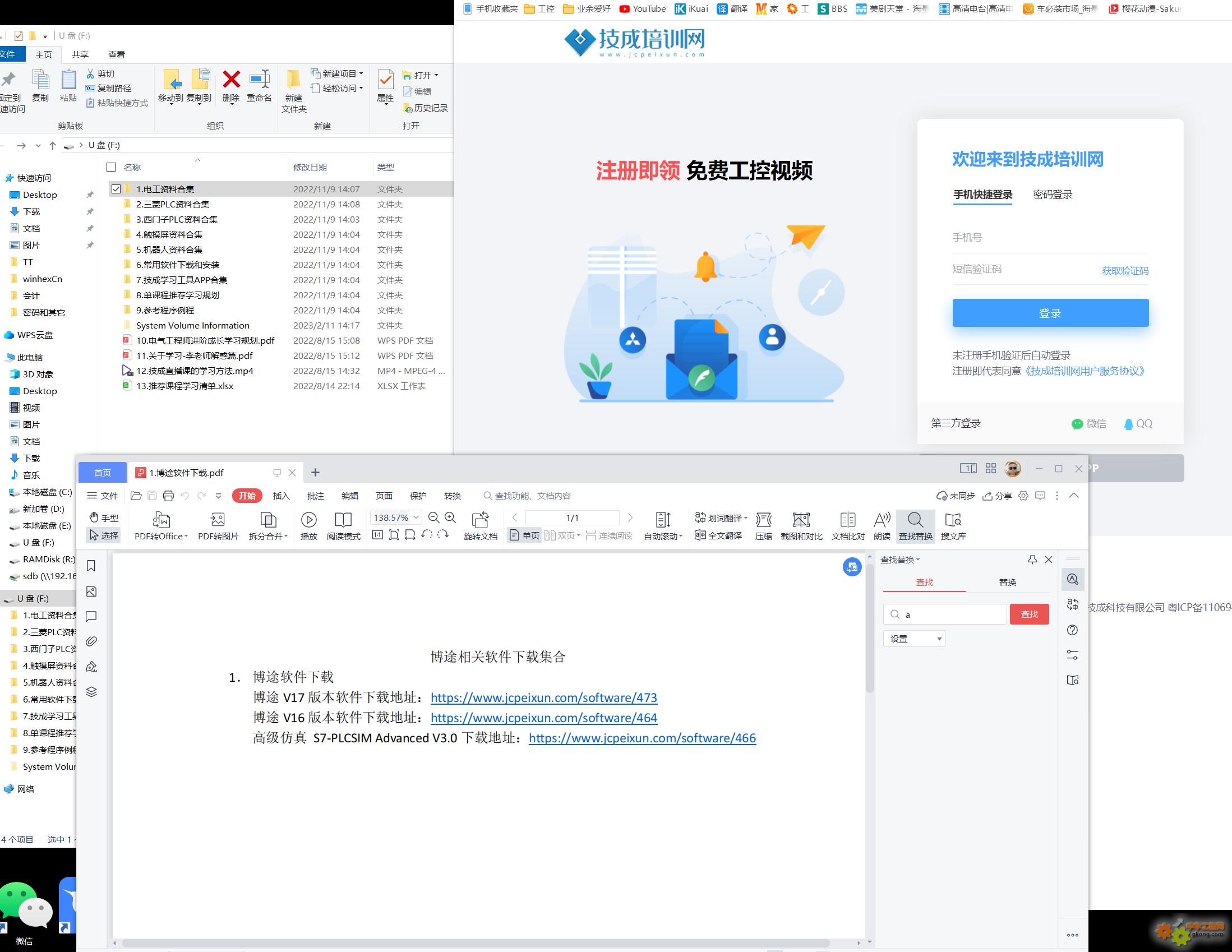The image size is (1232, 952).
Task: Open software/473 download link in PDF
Action: [544, 697]
